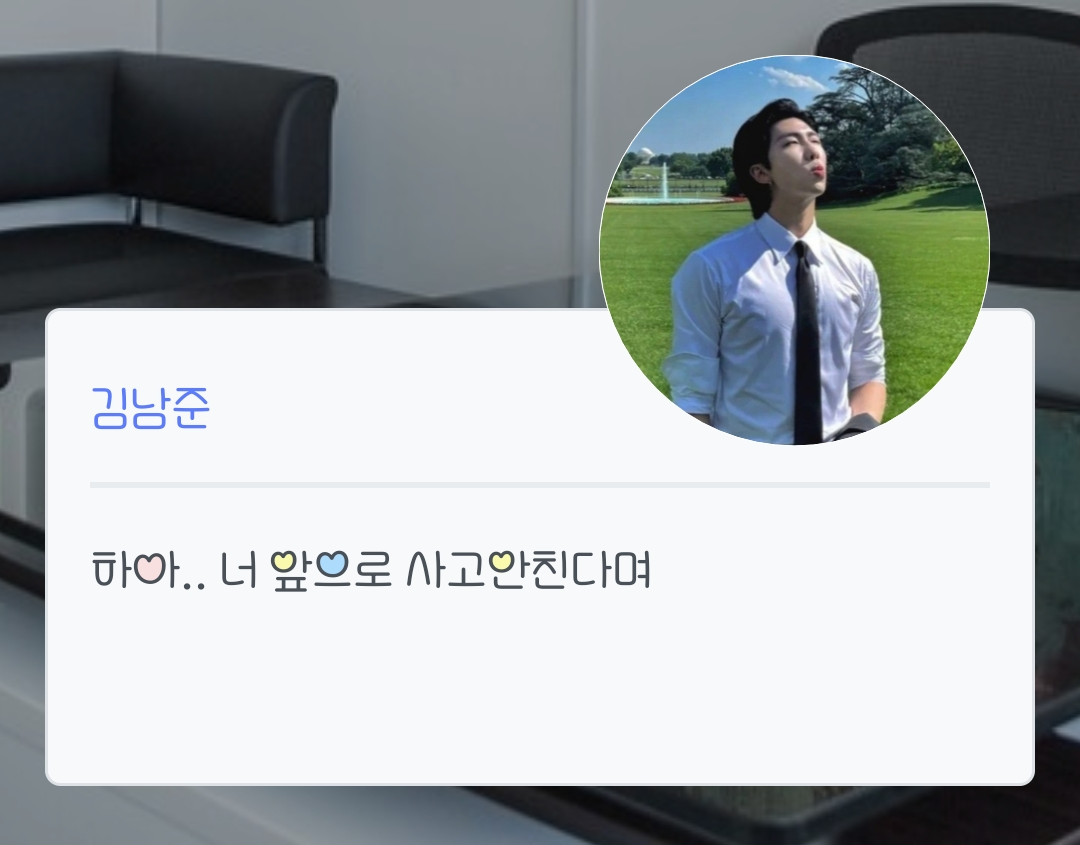
Task: Click the black necktie in profile photo
Action: click(806, 342)
